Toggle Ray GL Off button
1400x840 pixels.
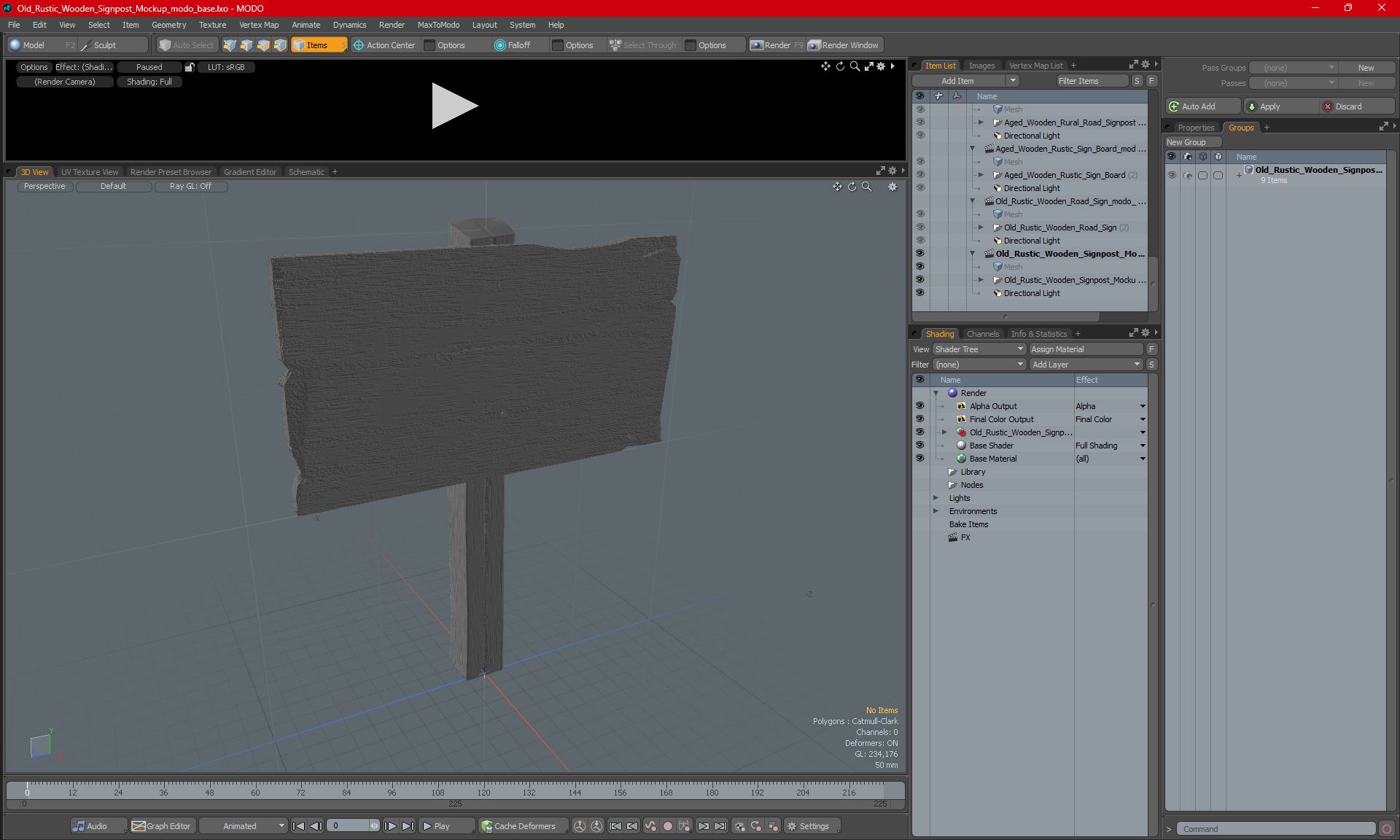[x=191, y=186]
